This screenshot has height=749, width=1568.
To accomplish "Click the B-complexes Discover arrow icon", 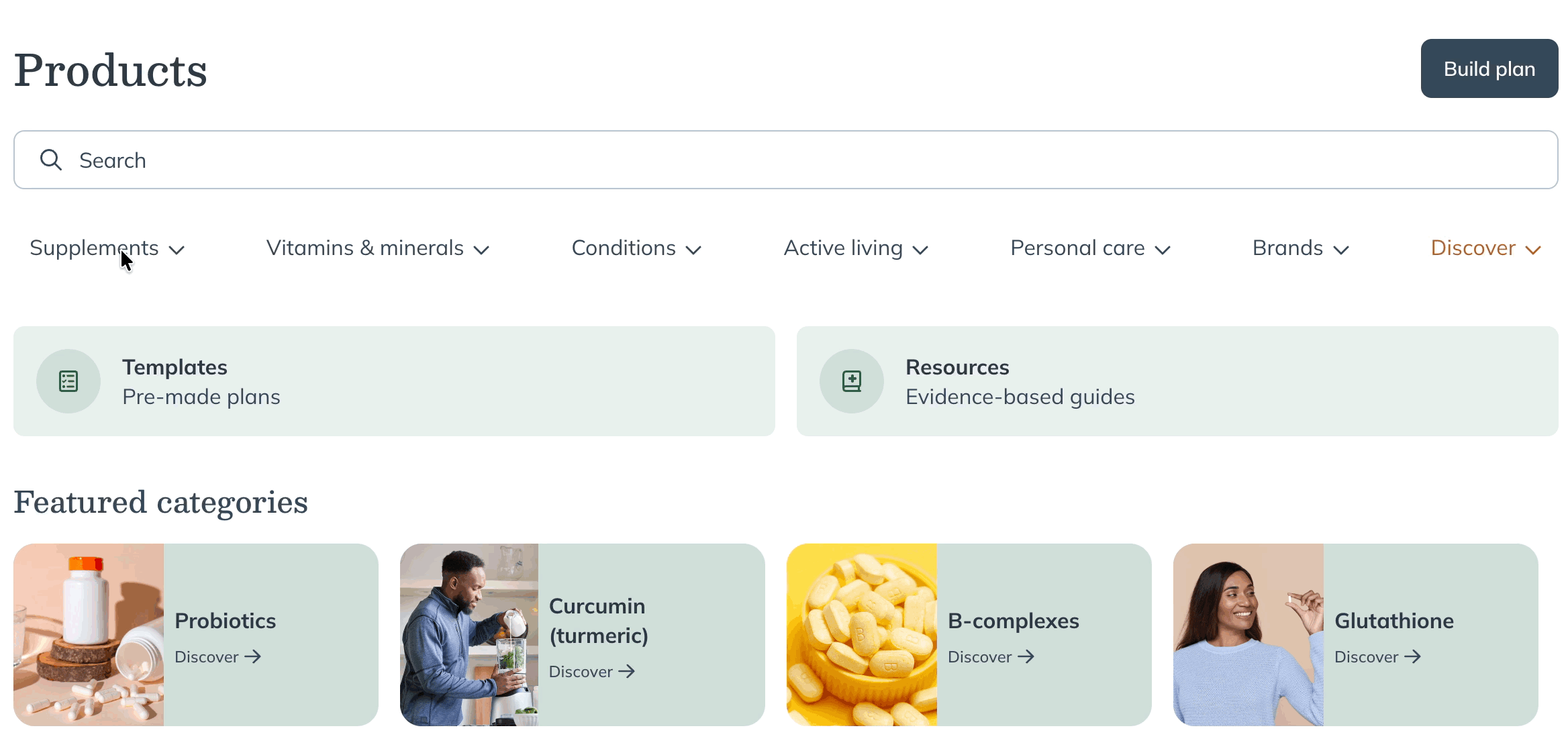I will [1026, 657].
